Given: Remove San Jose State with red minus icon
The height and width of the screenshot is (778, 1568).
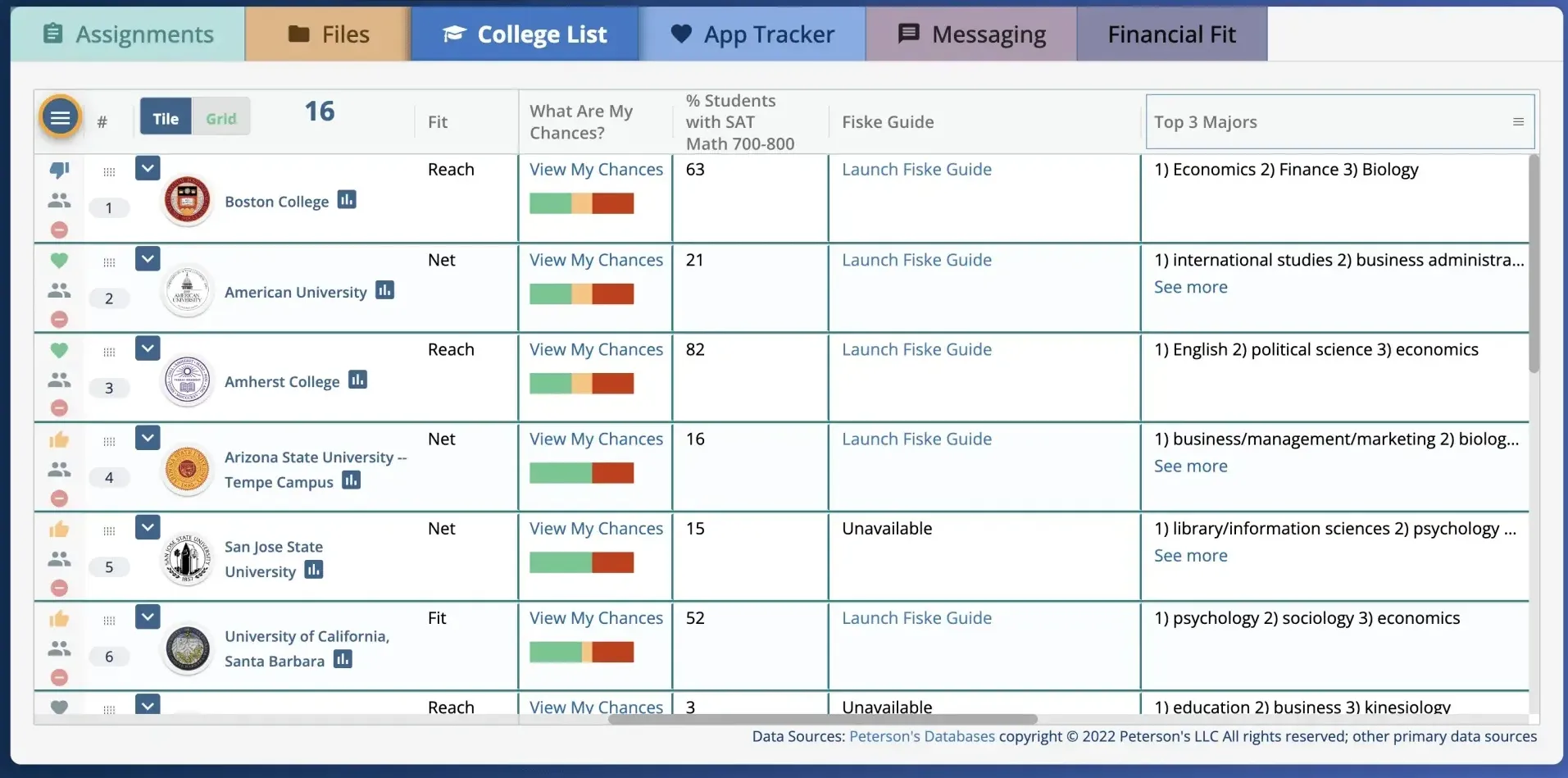Looking at the screenshot, I should point(59,588).
